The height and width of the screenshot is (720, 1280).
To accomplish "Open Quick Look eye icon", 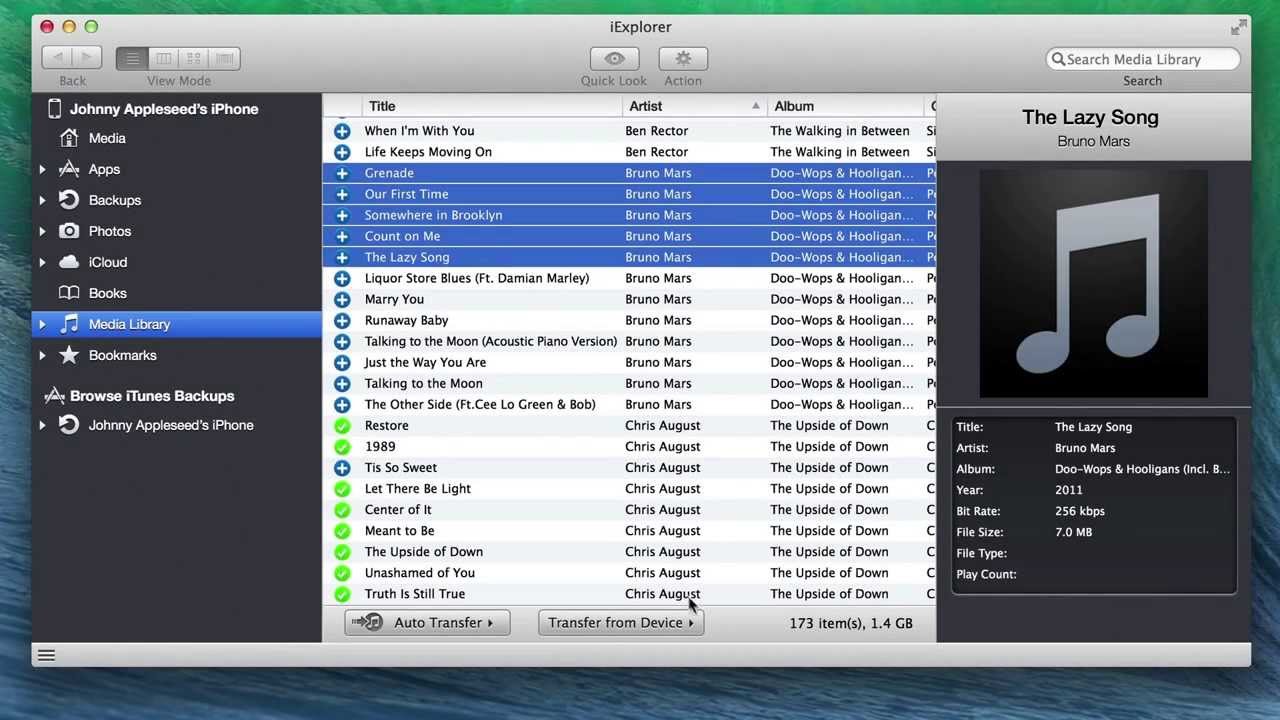I will (614, 58).
